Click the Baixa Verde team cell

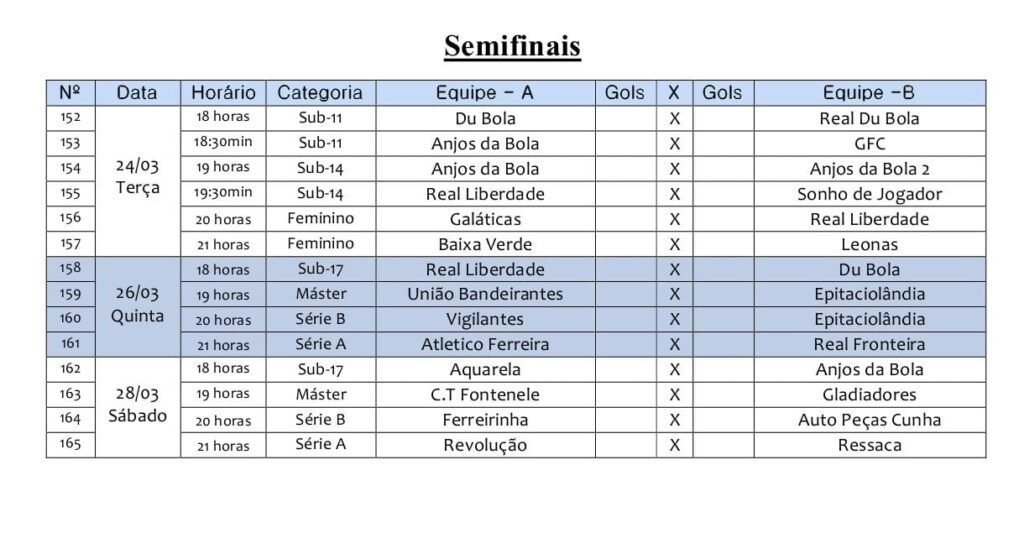click(485, 244)
